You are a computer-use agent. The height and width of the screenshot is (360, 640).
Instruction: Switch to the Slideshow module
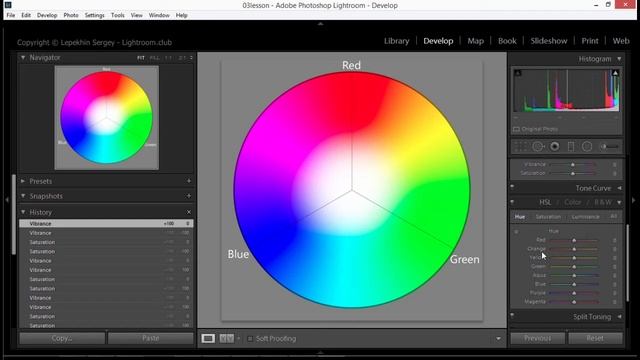tap(549, 41)
